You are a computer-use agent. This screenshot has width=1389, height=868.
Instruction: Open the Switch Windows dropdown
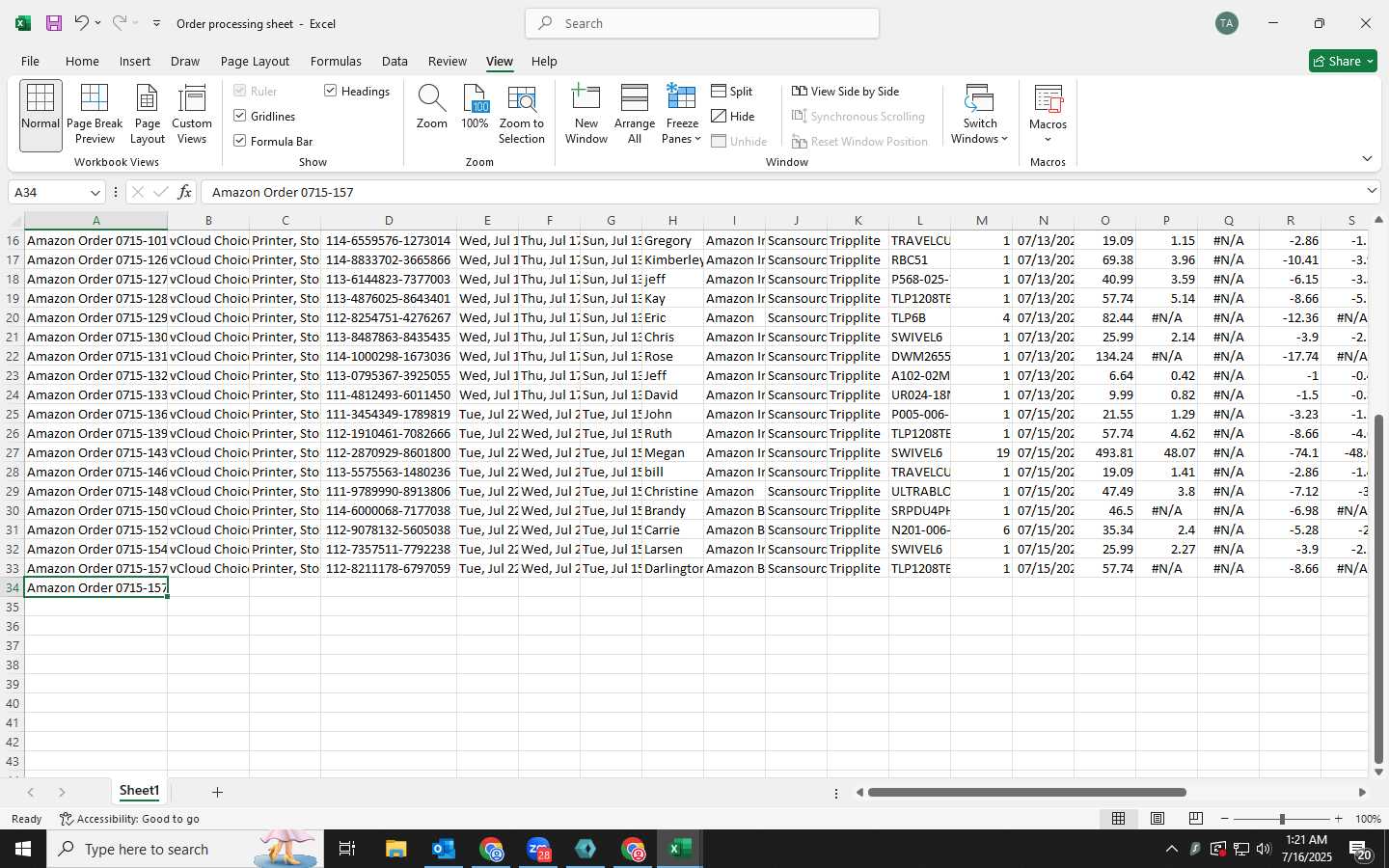979,115
